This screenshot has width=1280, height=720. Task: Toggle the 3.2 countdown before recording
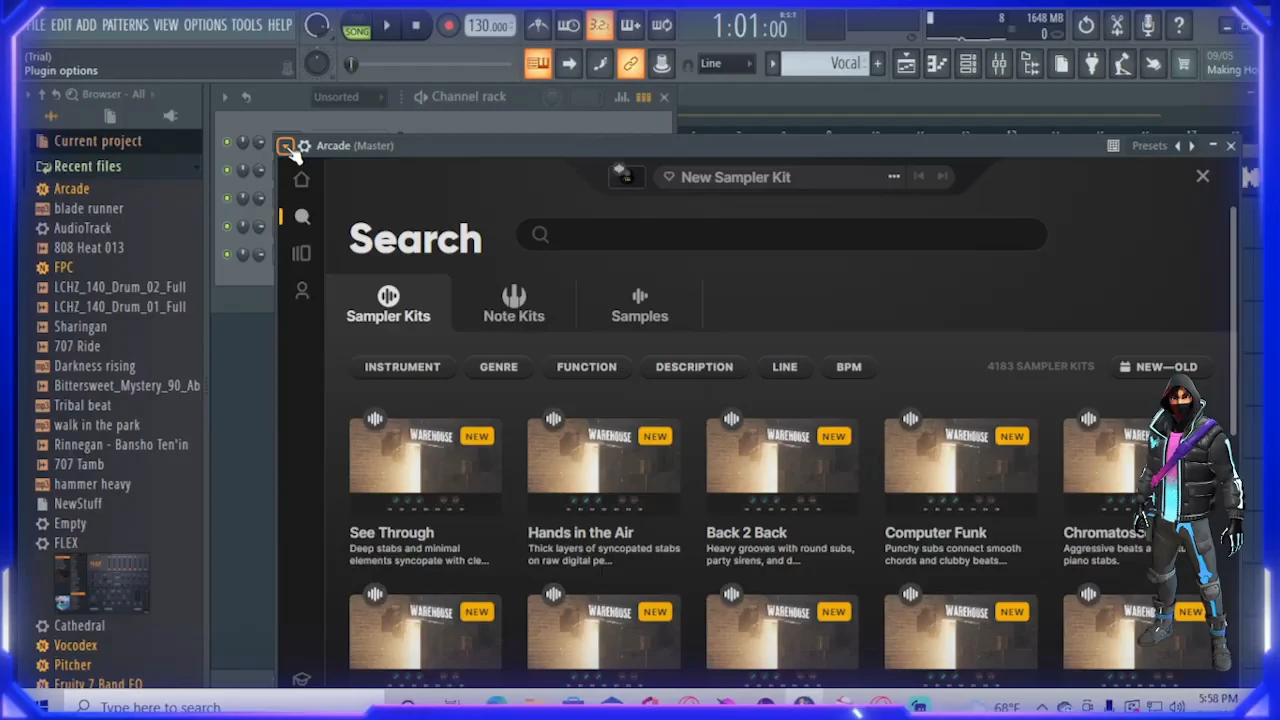coord(600,26)
